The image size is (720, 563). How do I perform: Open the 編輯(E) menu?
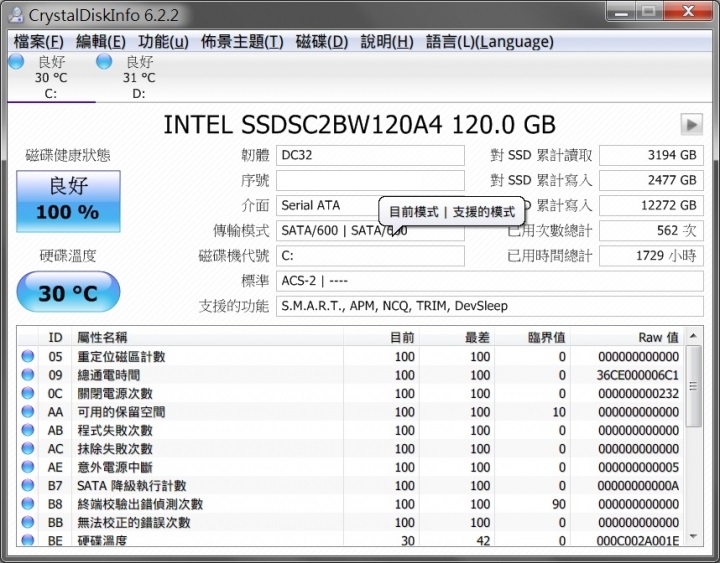[101, 42]
